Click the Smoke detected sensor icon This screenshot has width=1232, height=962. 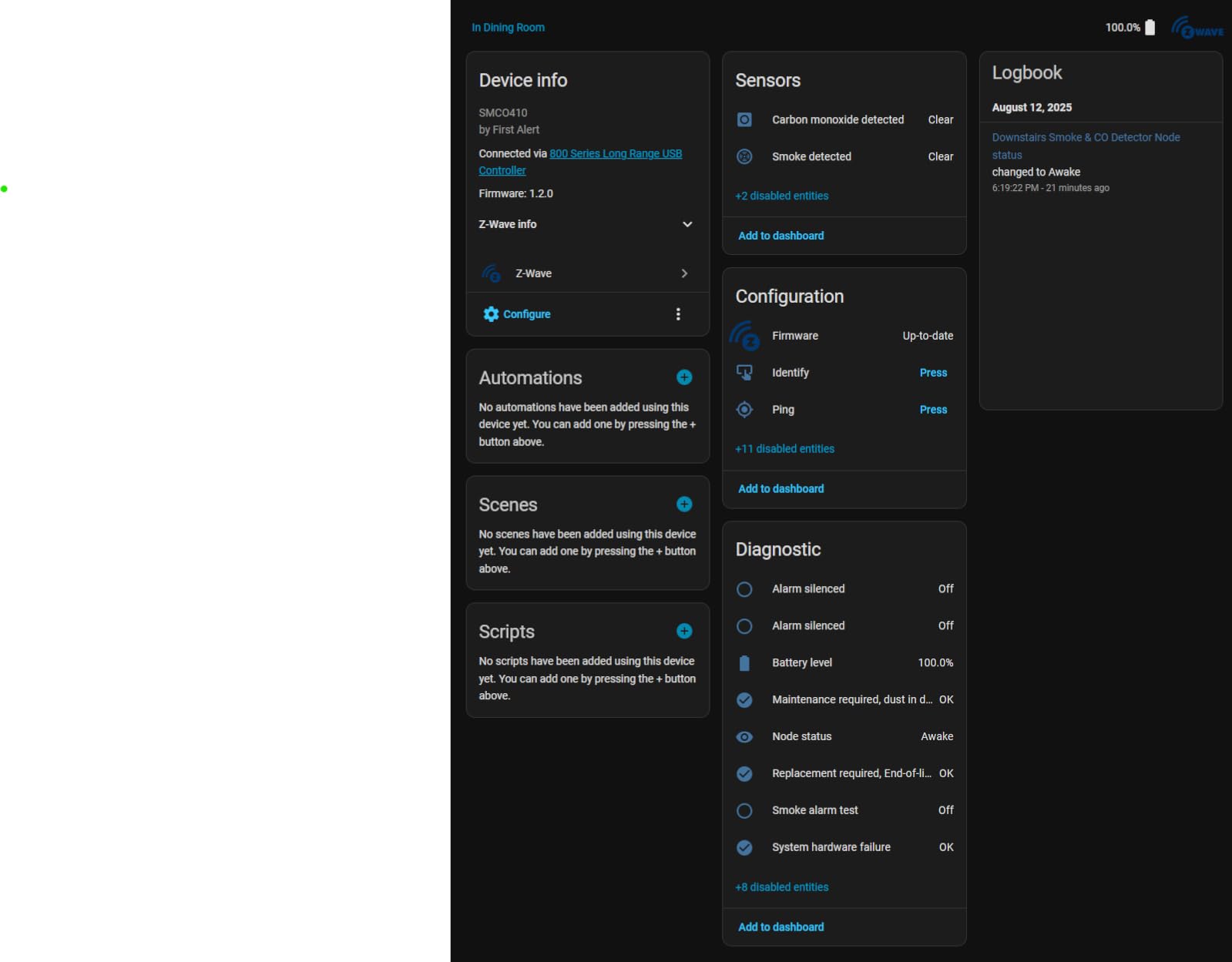744,157
